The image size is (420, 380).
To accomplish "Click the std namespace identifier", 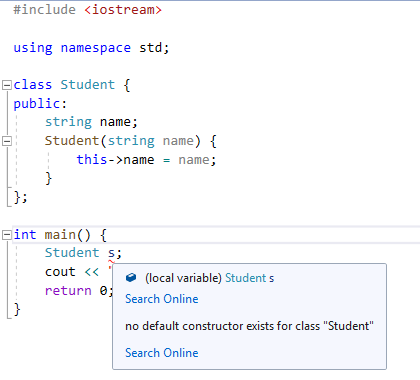I will [x=151, y=48].
